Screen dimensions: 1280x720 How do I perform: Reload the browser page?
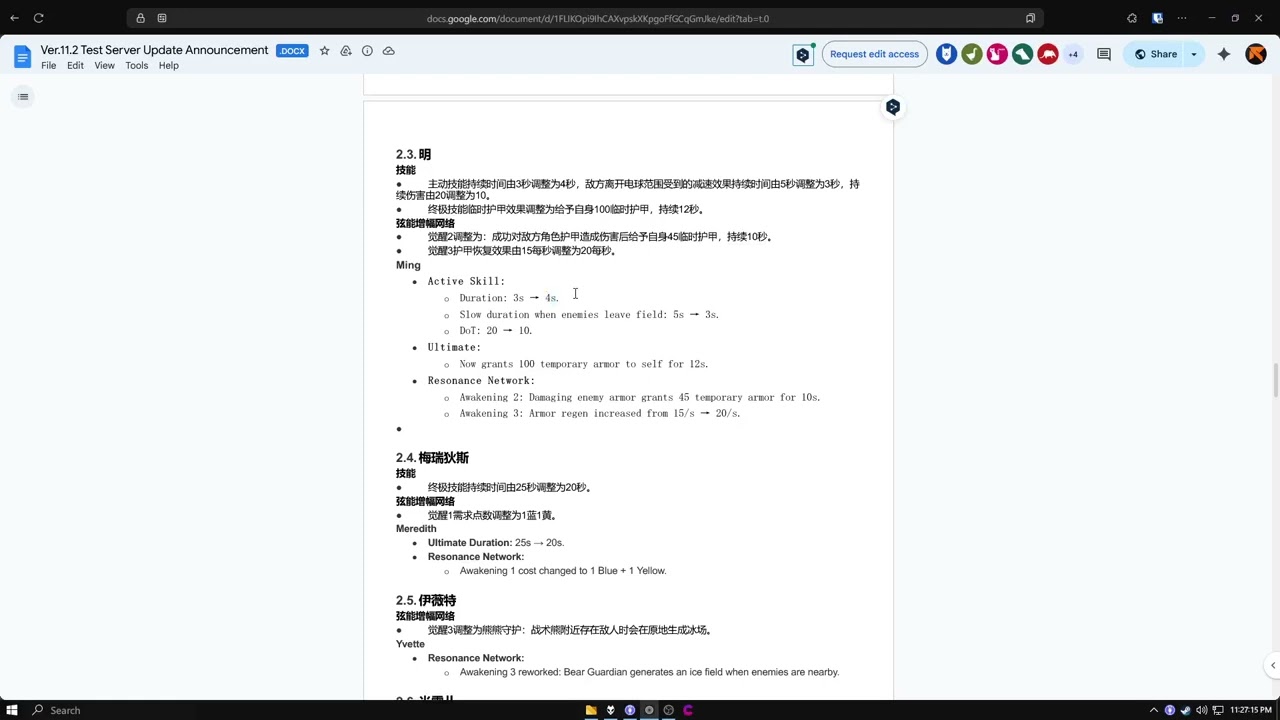(38, 18)
